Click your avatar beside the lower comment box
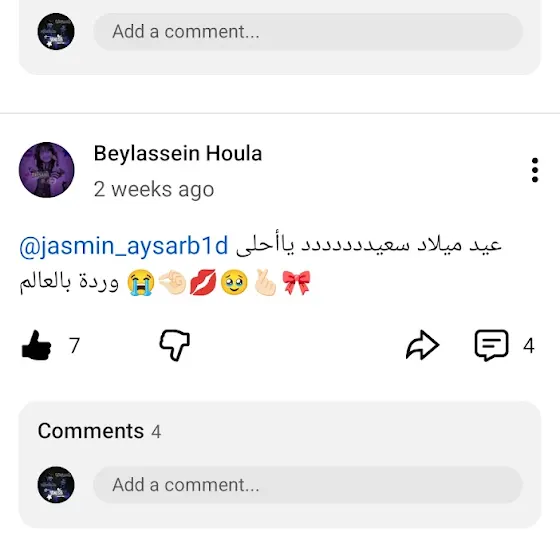 click(56, 485)
